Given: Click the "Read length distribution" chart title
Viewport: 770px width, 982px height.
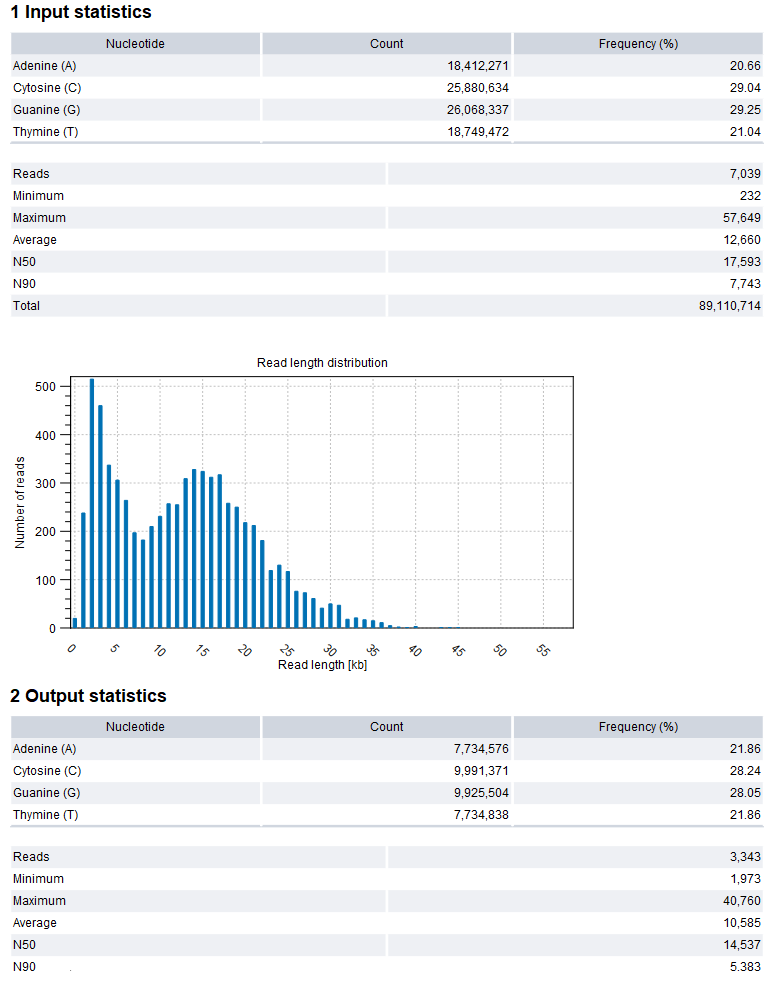Looking at the screenshot, I should [322, 363].
